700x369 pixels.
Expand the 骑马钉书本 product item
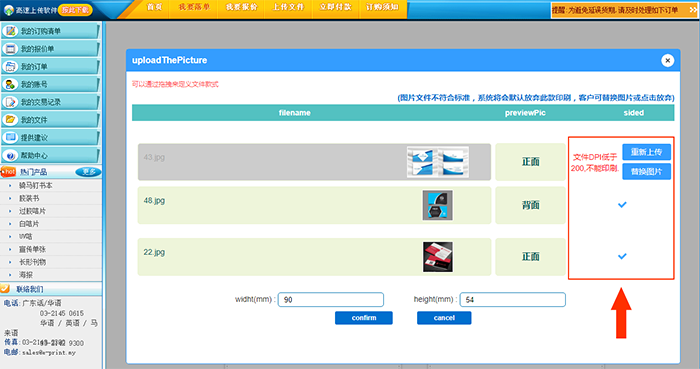[35, 185]
